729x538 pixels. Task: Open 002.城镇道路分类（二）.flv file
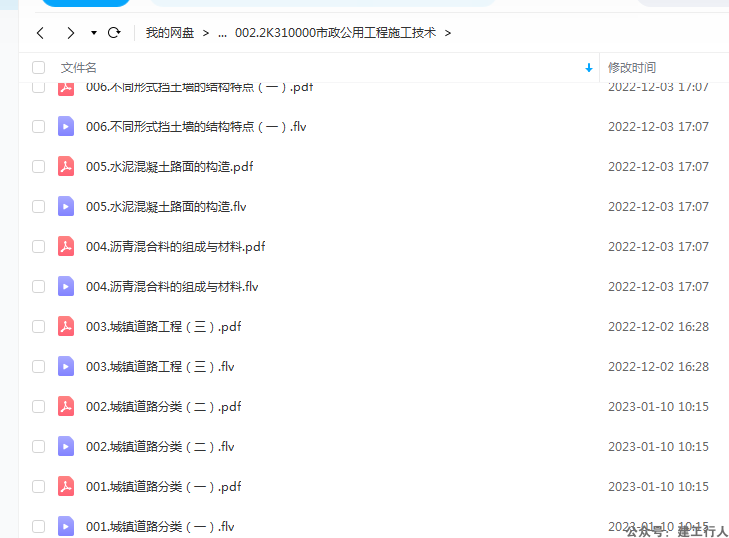click(160, 446)
